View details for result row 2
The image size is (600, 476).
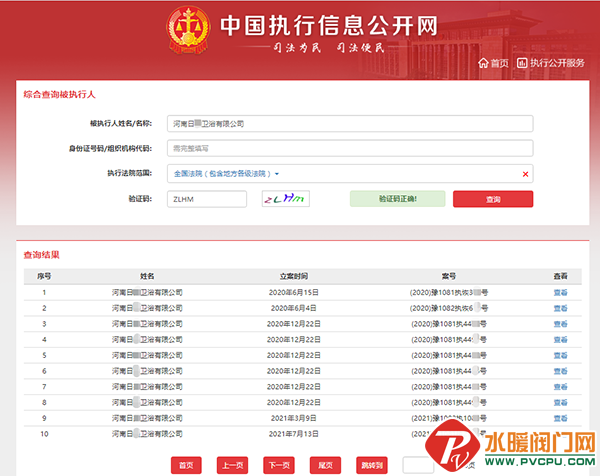point(561,308)
